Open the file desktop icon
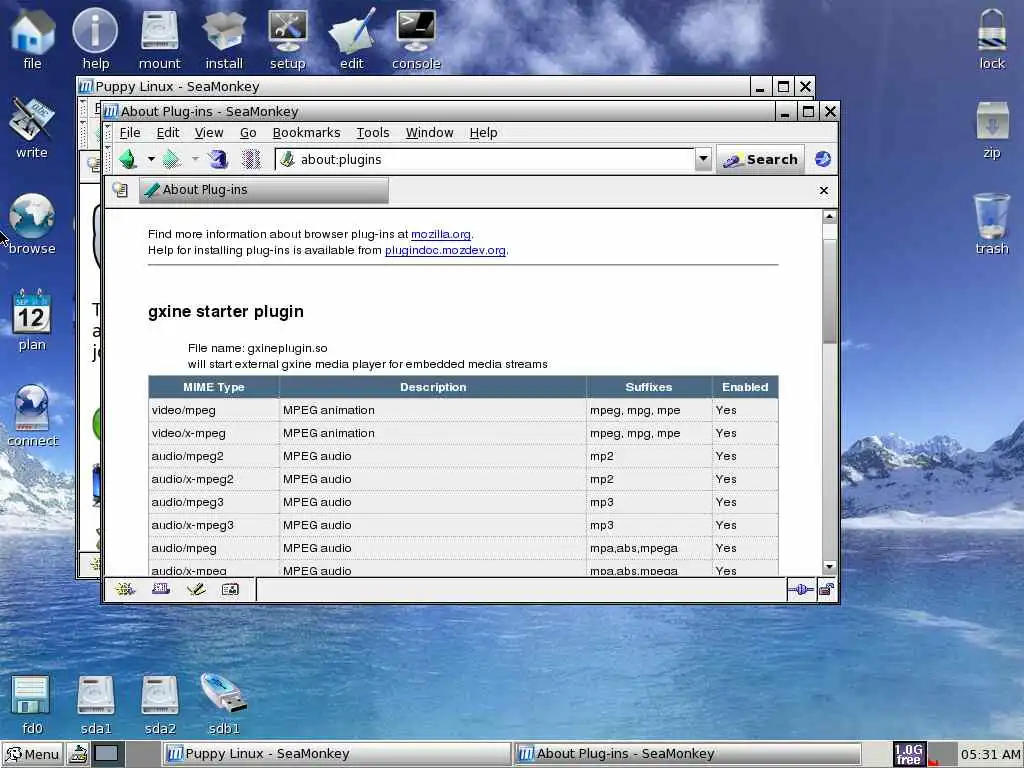Image resolution: width=1024 pixels, height=768 pixels. (x=32, y=40)
